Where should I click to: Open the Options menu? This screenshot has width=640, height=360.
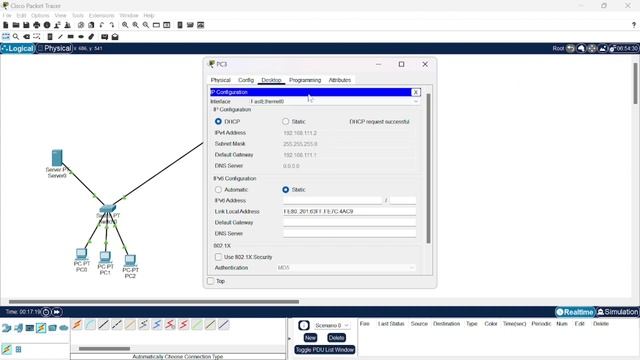point(40,16)
